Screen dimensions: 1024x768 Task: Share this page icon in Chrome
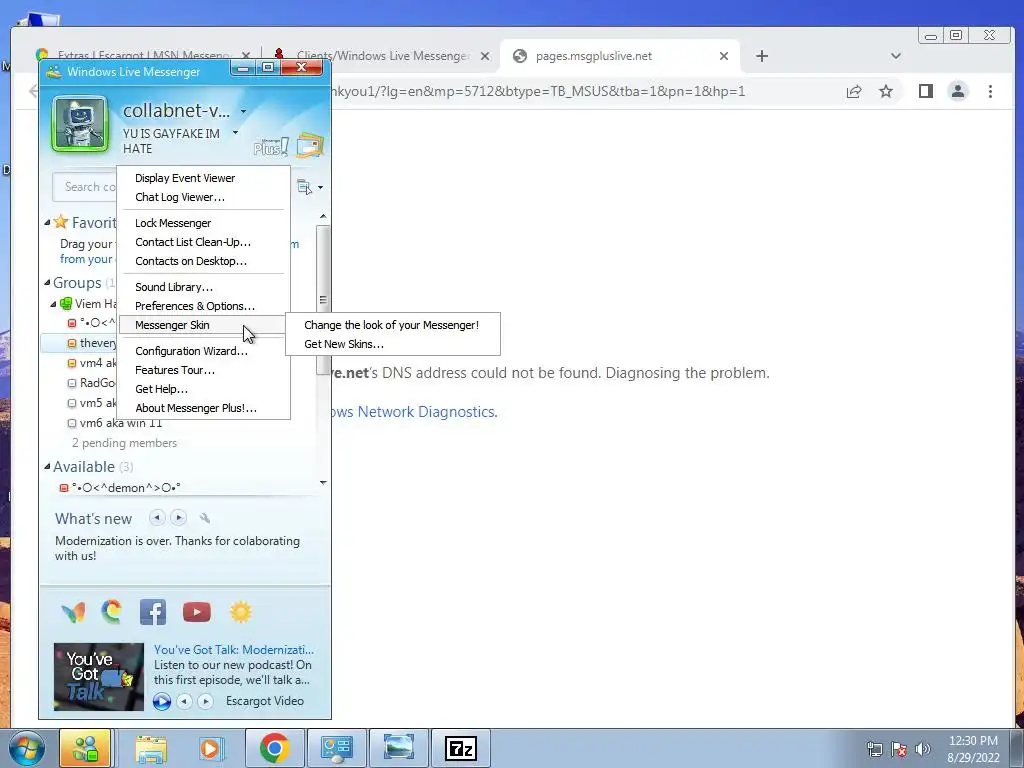tap(854, 91)
